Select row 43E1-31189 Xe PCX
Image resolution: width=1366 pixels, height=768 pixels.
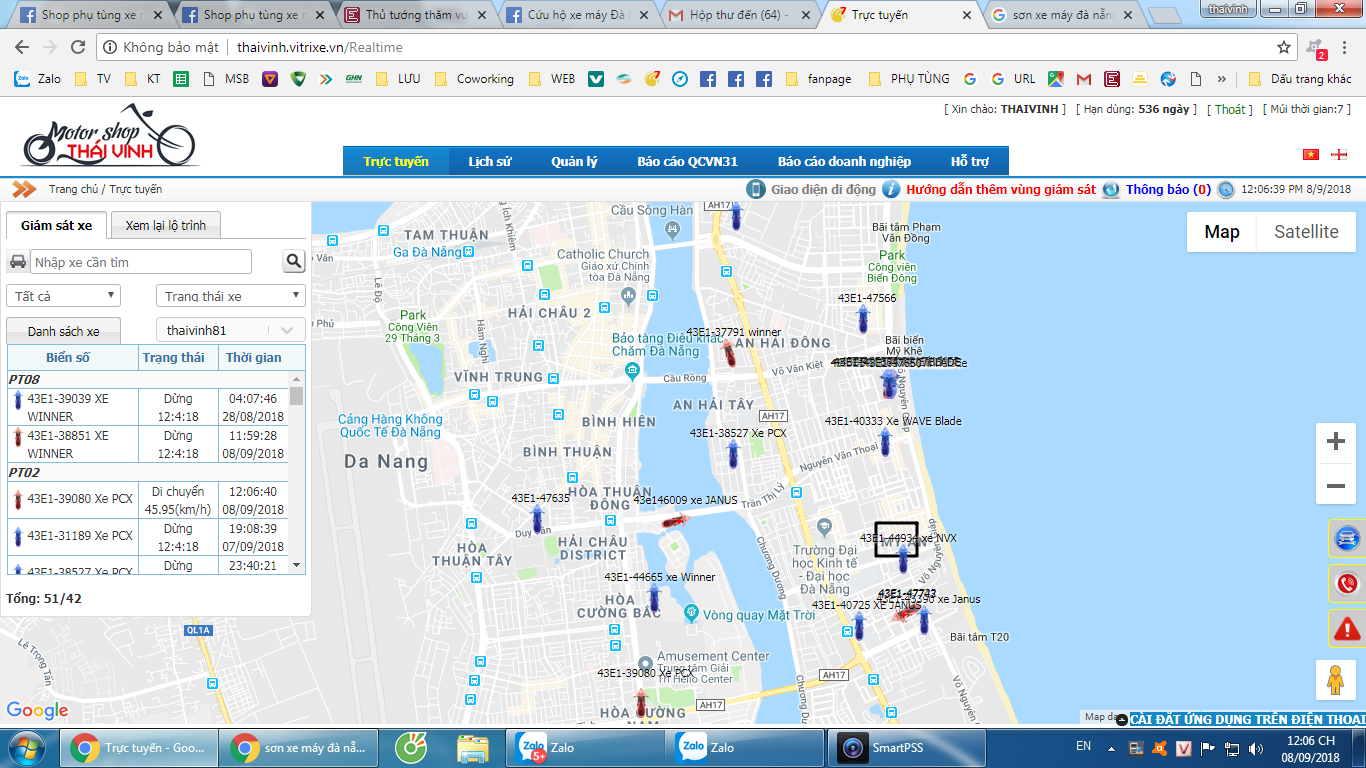pos(148,537)
